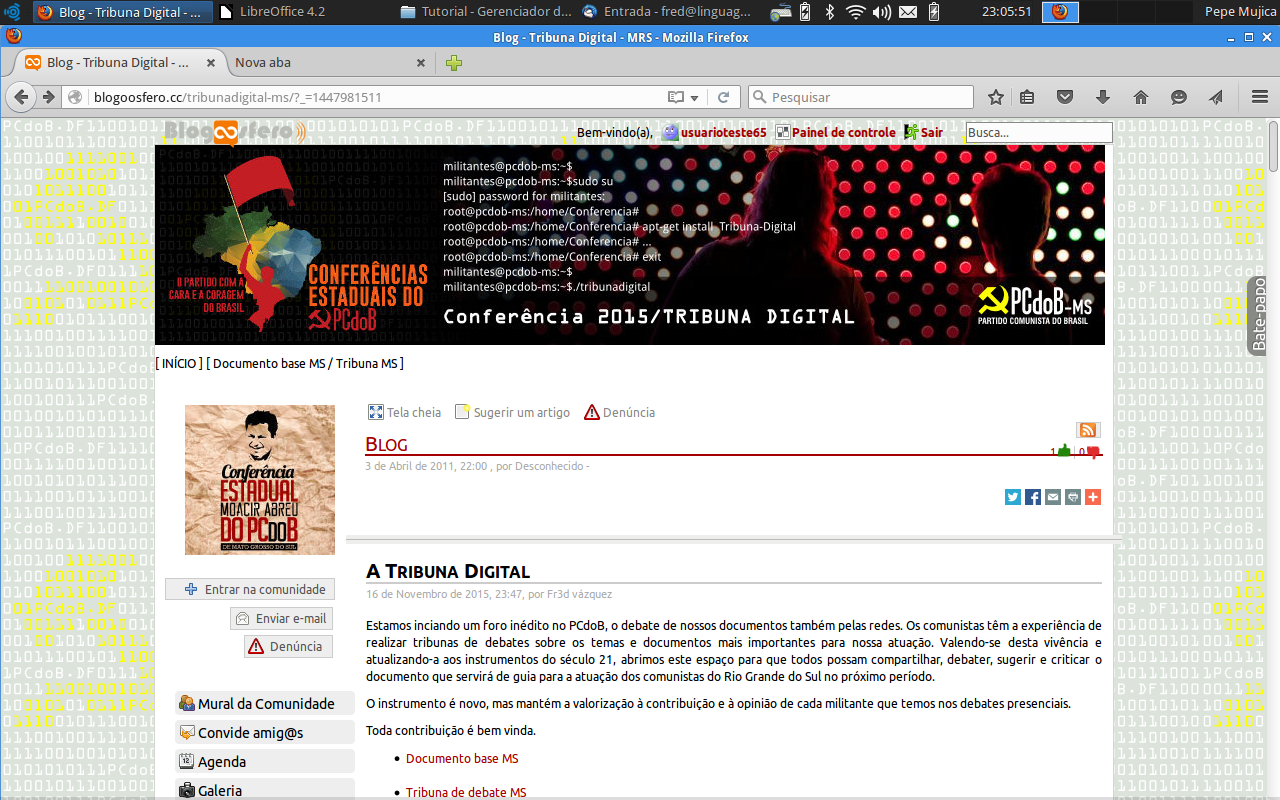
Task: Click the Pocket icon in the toolbar
Action: pos(1065,97)
